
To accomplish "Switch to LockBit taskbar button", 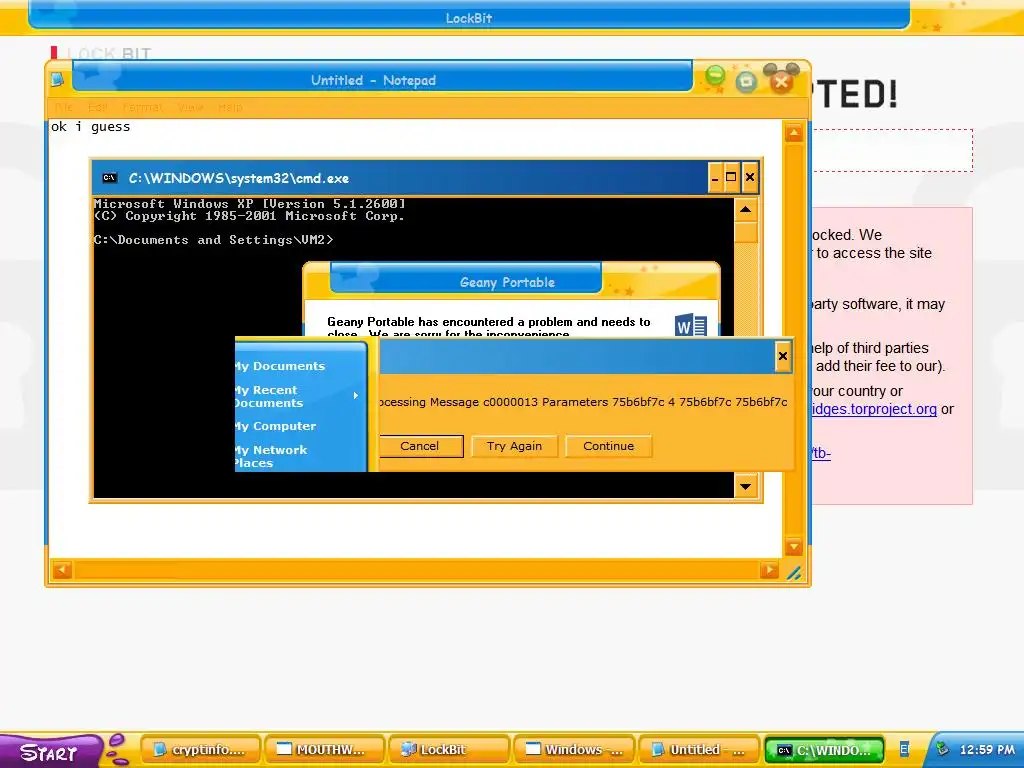I will pyautogui.click(x=448, y=750).
